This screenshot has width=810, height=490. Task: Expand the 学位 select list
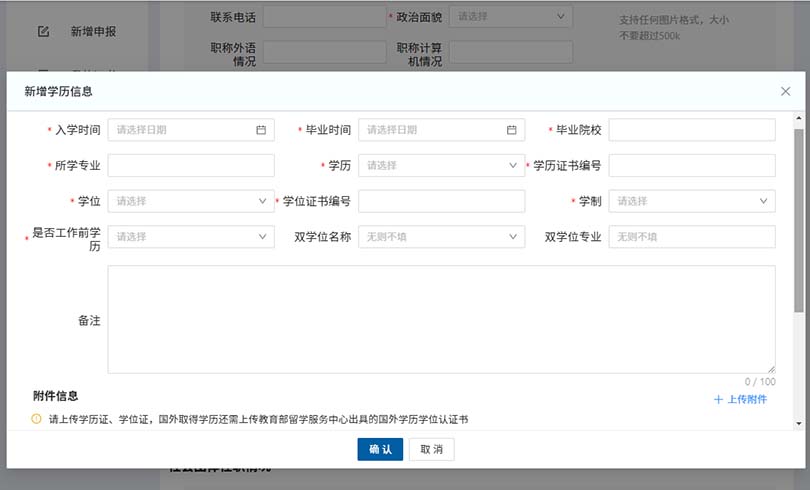(190, 201)
